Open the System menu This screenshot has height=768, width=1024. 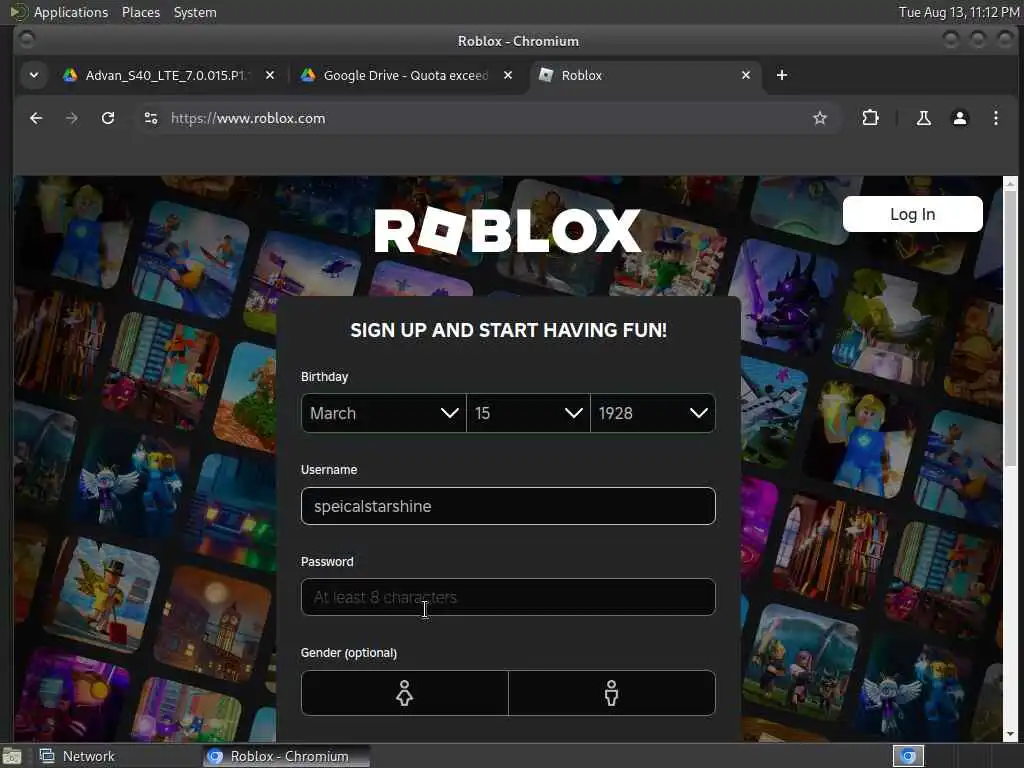[x=195, y=12]
